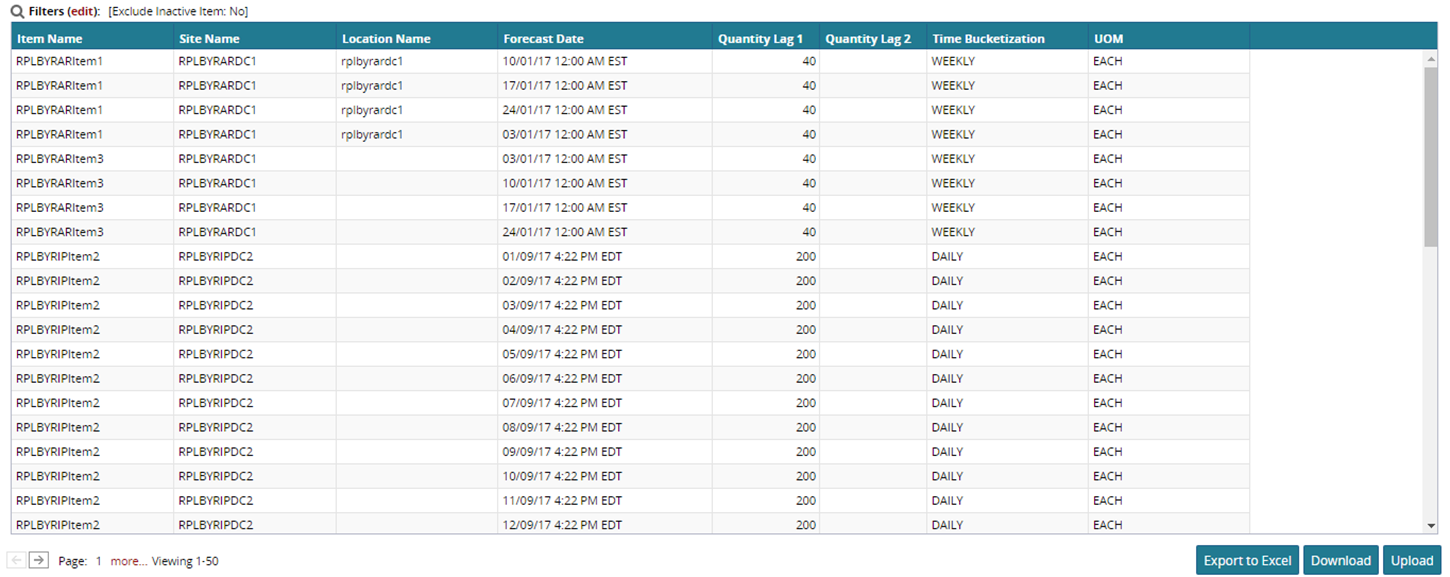The image size is (1450, 577).
Task: Click the Quantity Lag 2 column header
Action: pyautogui.click(x=868, y=39)
